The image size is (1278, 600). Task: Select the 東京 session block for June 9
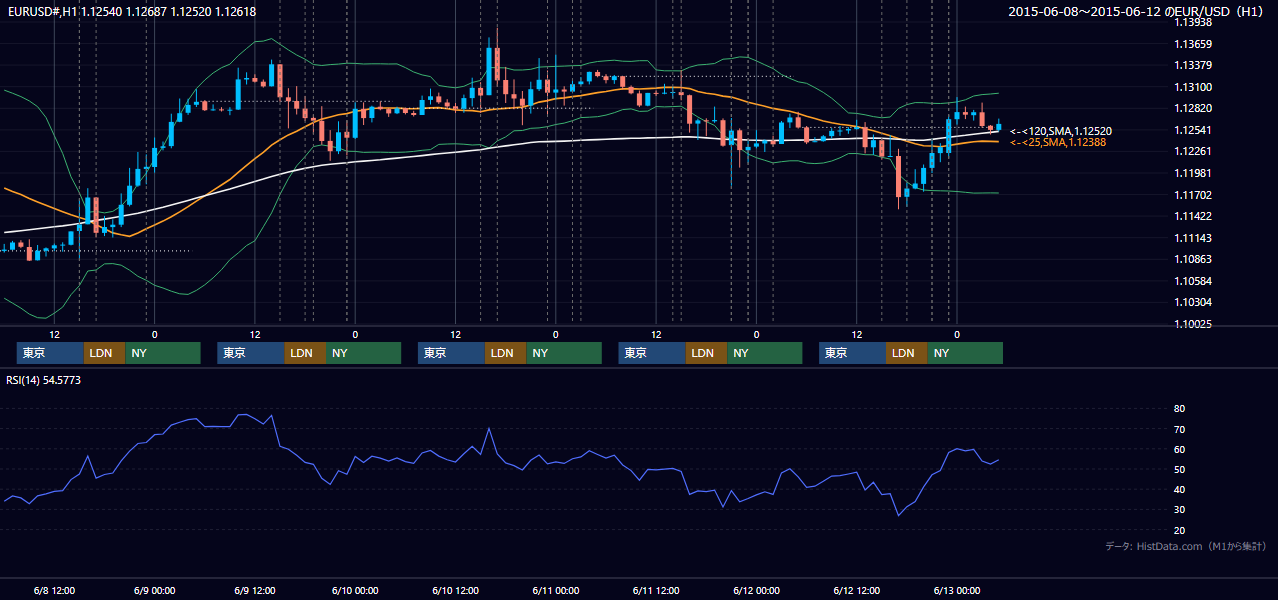(x=251, y=353)
